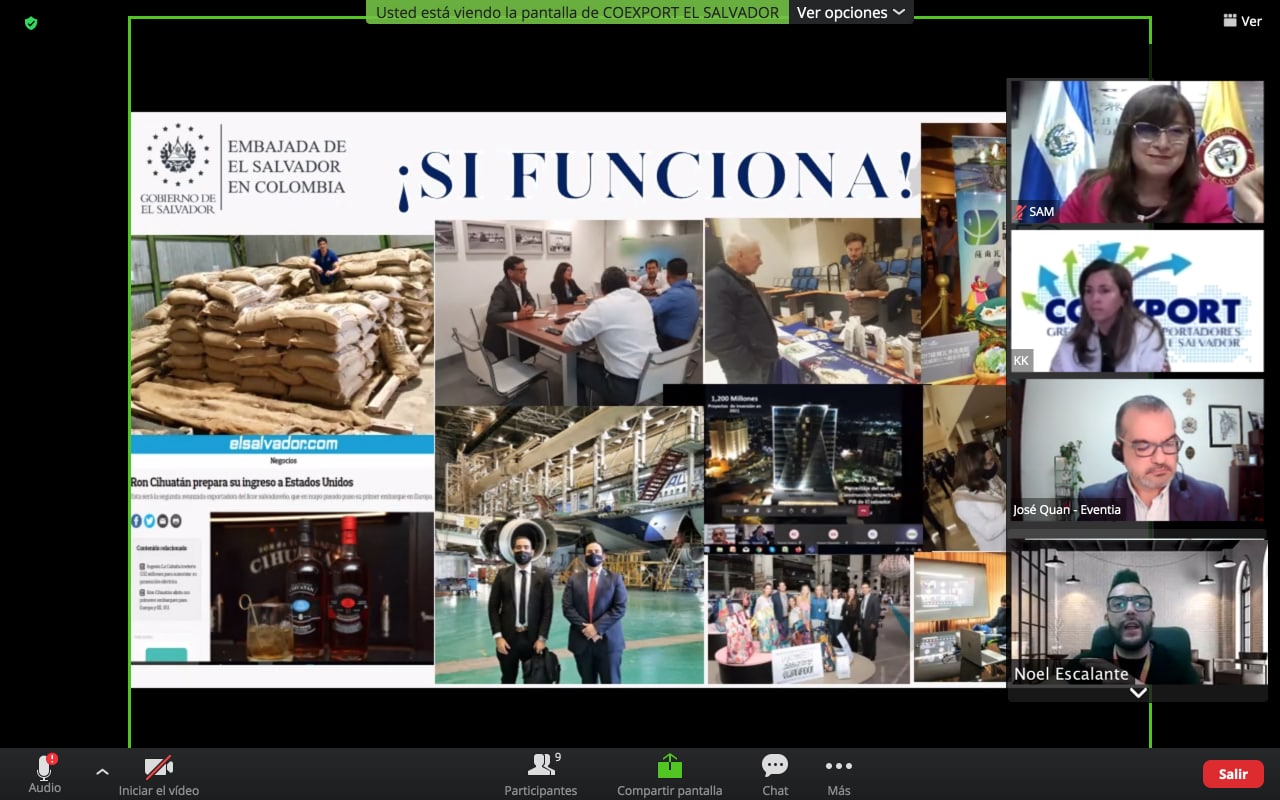Select Noel Escalante video thumbnail
The height and width of the screenshot is (800, 1280).
(1136, 612)
